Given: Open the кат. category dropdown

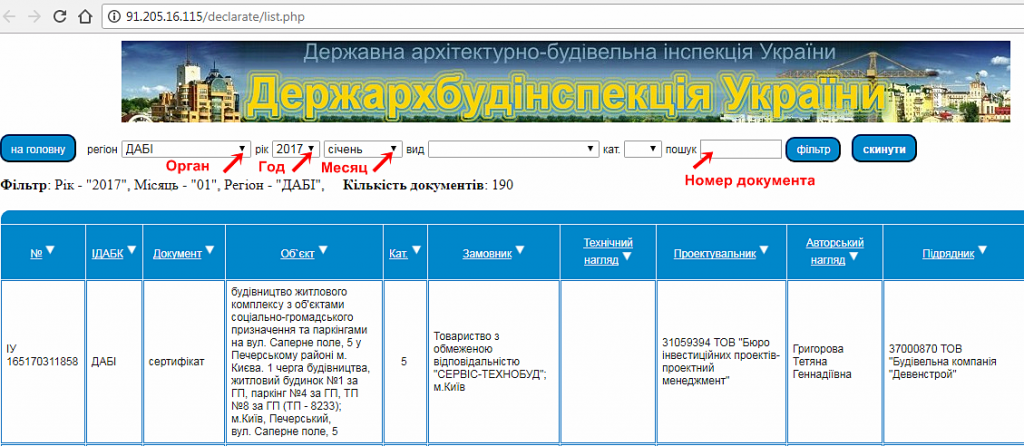Looking at the screenshot, I should coord(642,149).
